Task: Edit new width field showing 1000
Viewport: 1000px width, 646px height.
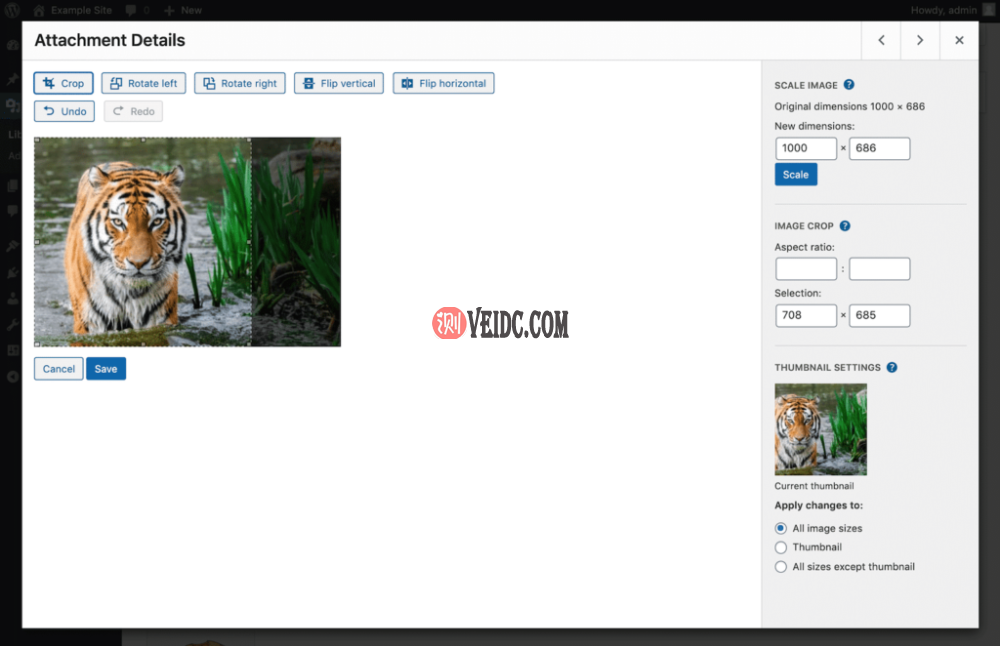Action: pos(805,148)
